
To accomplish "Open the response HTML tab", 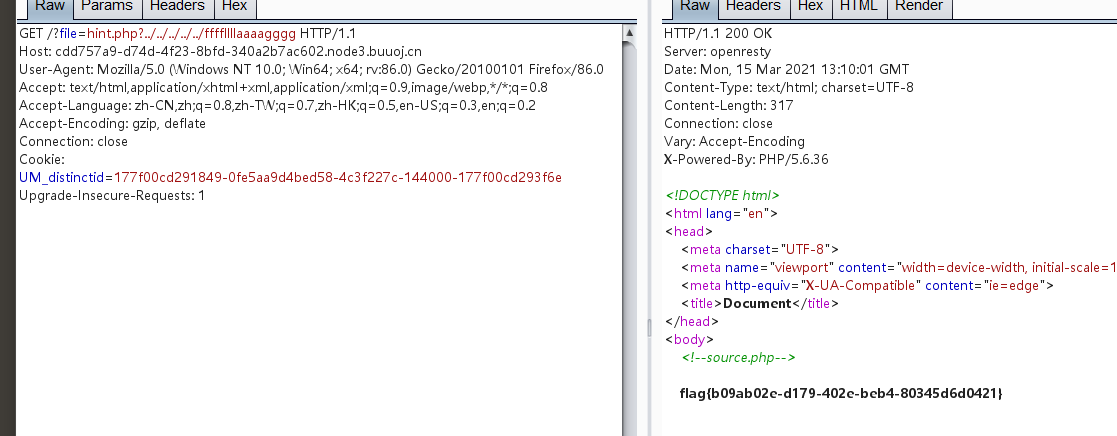I will pyautogui.click(x=858, y=7).
